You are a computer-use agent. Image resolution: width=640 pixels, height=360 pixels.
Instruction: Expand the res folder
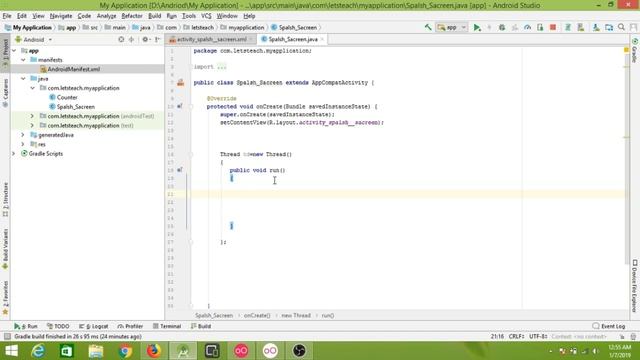coord(23,144)
